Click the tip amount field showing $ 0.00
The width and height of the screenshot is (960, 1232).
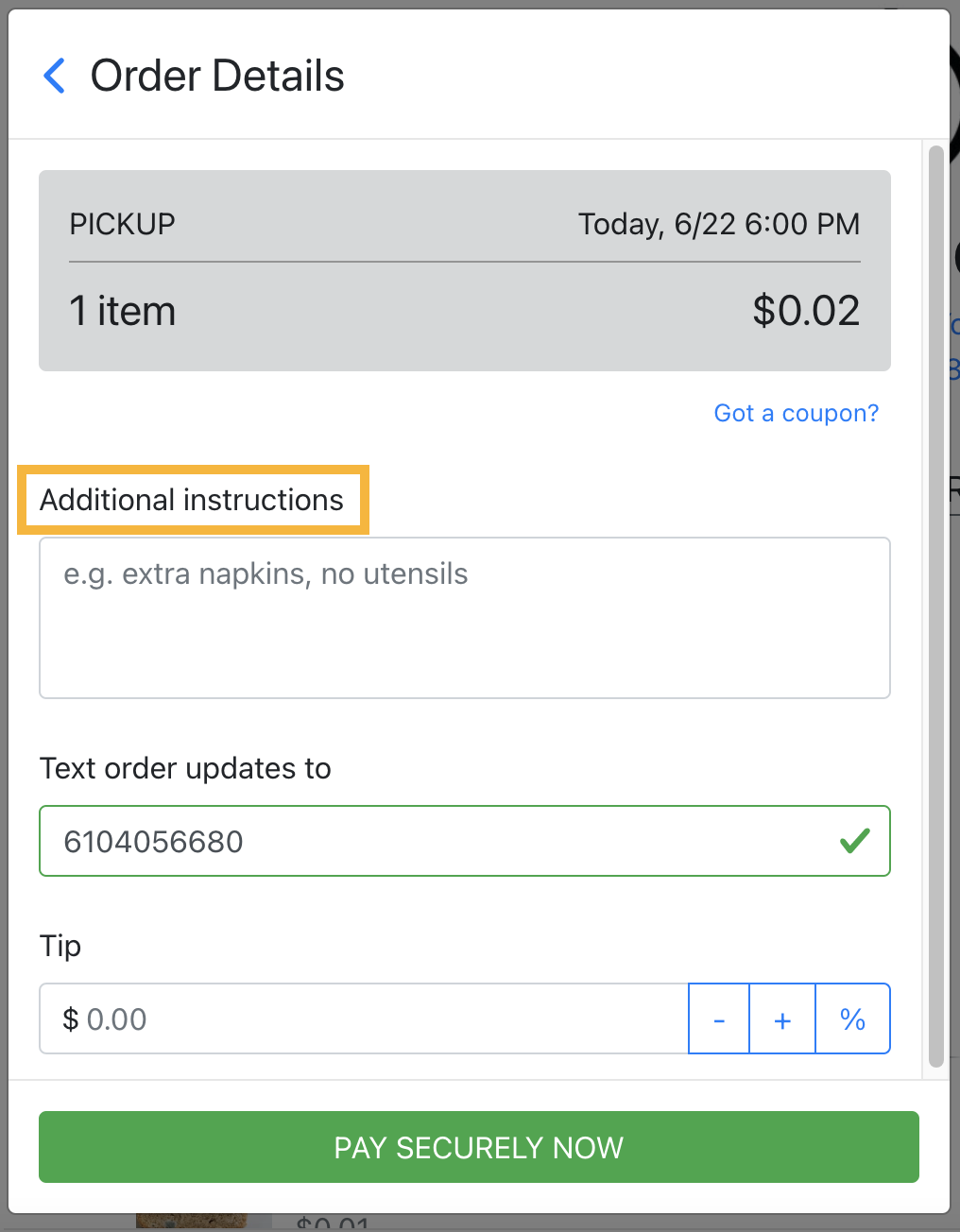[364, 1018]
